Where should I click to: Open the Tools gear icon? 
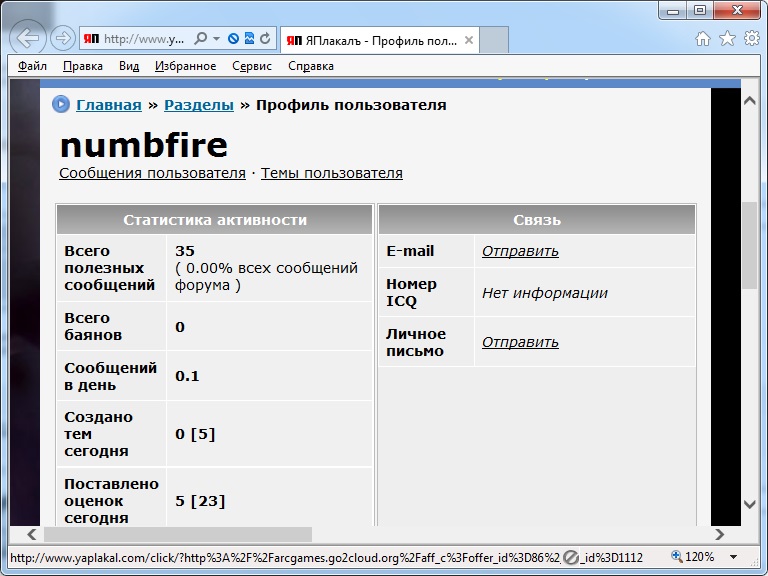(752, 38)
